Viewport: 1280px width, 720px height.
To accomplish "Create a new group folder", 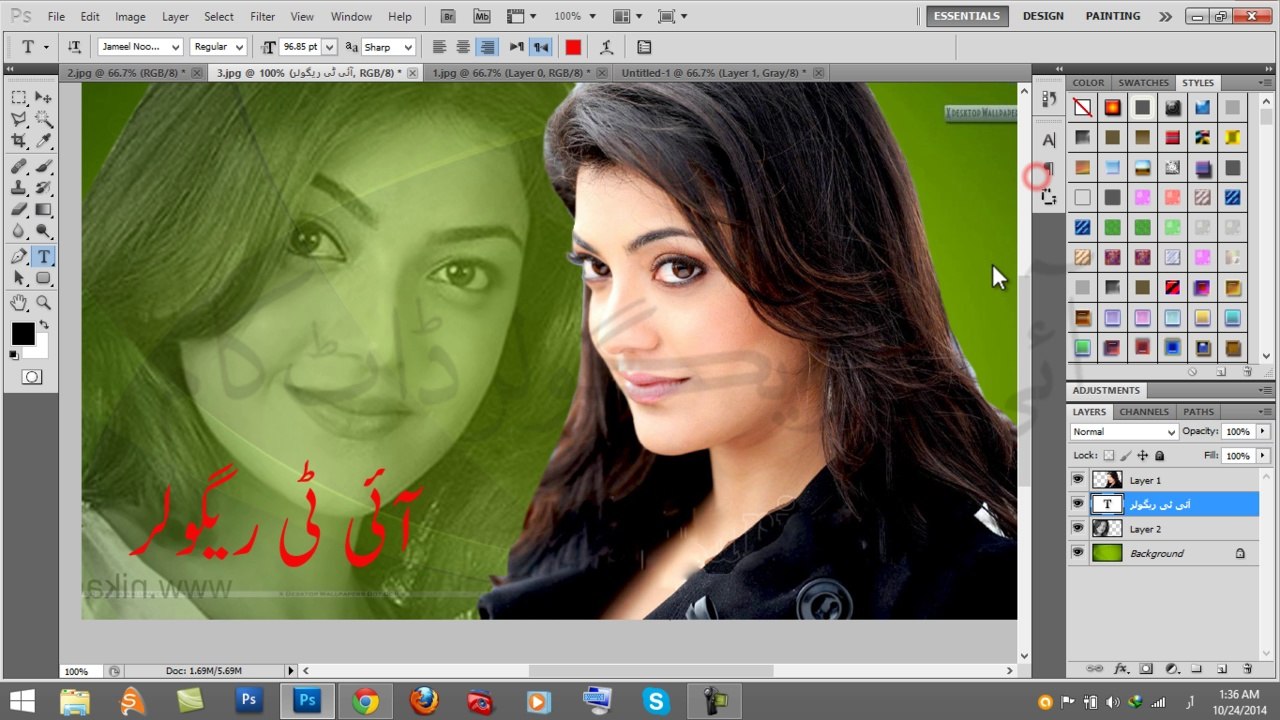I will [x=1196, y=668].
